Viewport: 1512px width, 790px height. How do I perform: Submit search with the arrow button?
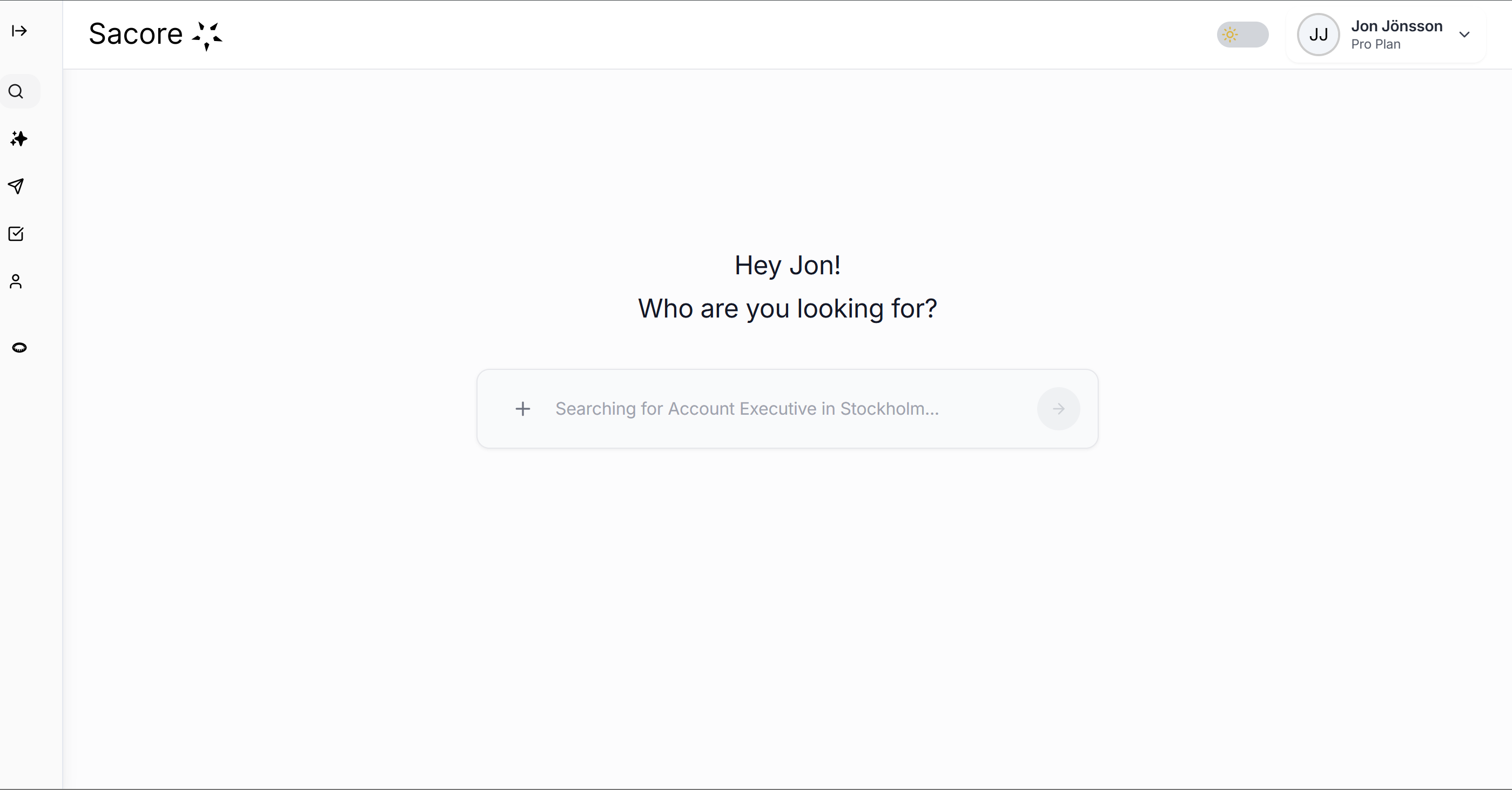point(1058,409)
